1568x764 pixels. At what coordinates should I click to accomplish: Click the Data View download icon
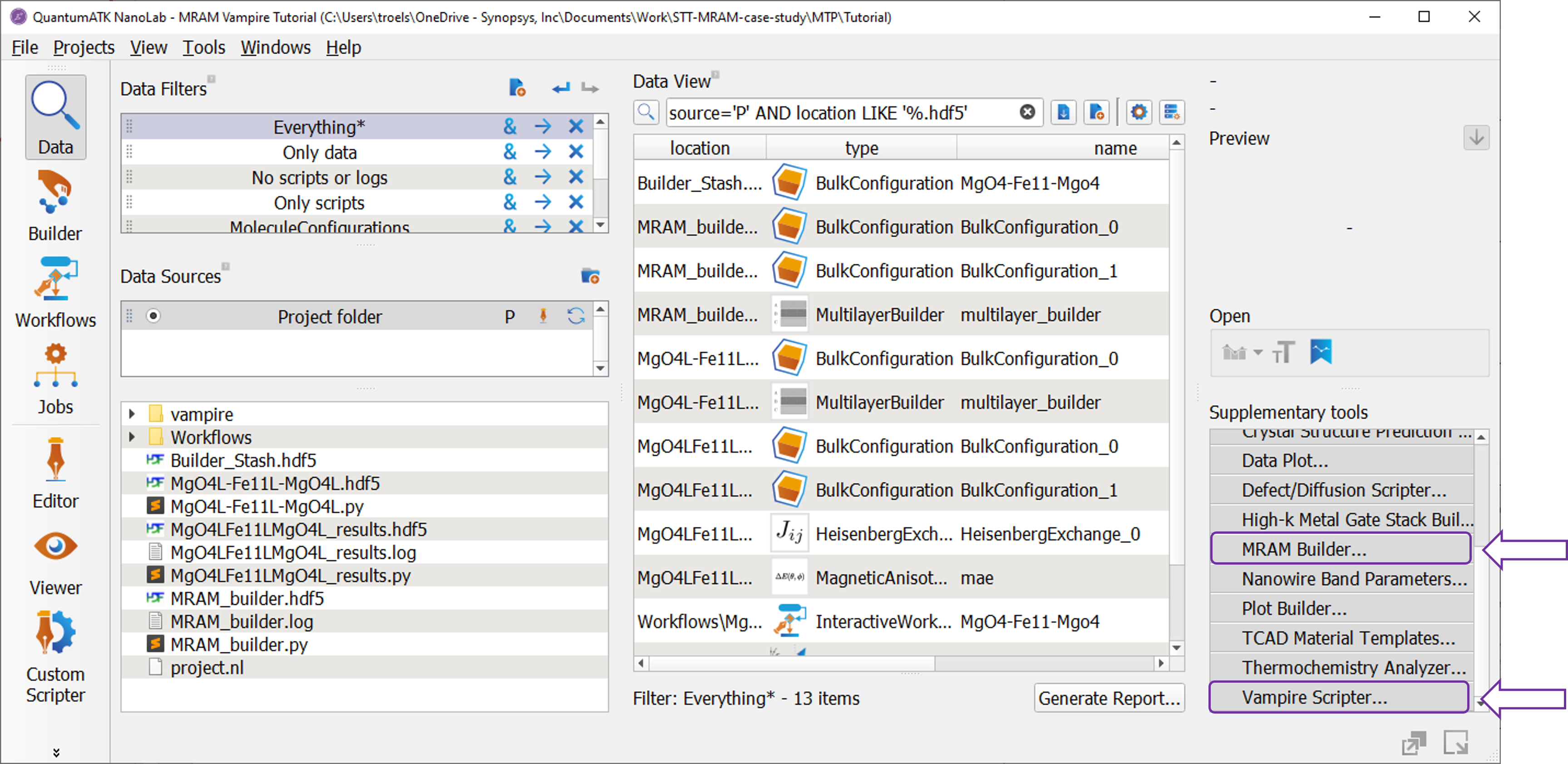(1063, 113)
